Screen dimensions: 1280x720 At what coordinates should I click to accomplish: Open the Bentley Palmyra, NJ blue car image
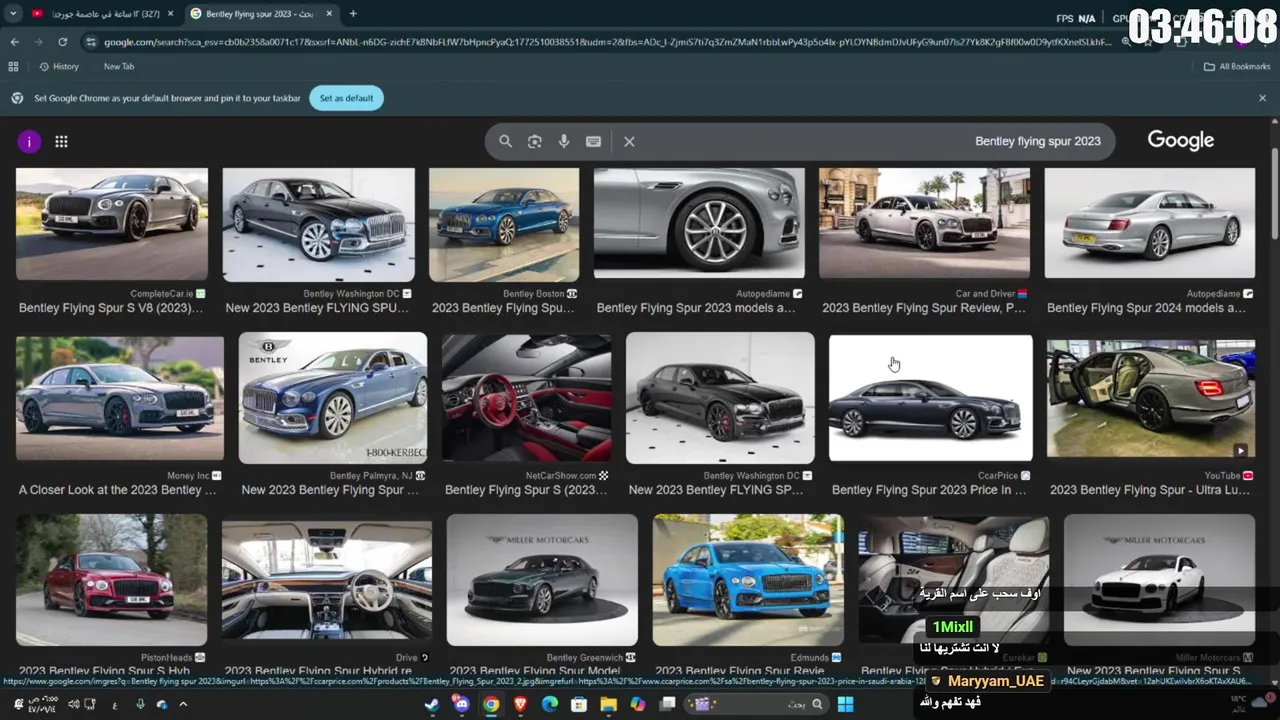pos(333,398)
